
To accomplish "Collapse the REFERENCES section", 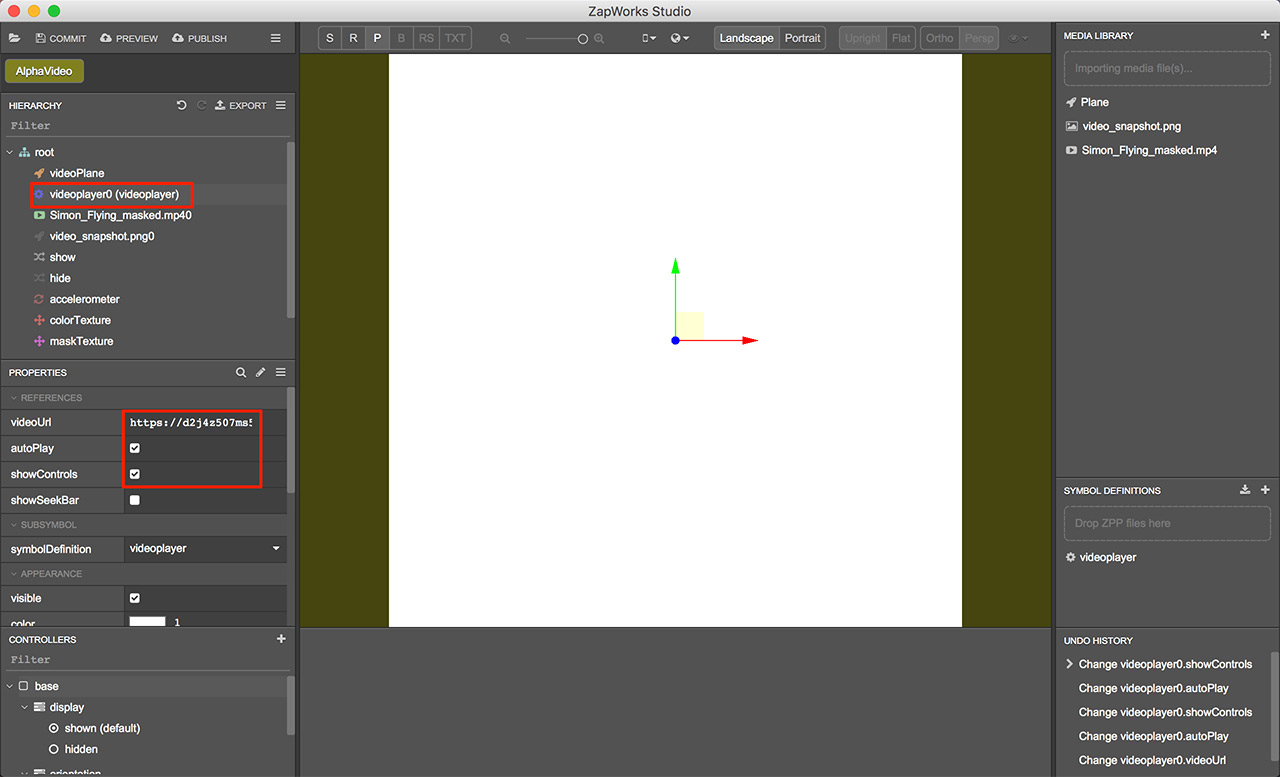I will 14,398.
